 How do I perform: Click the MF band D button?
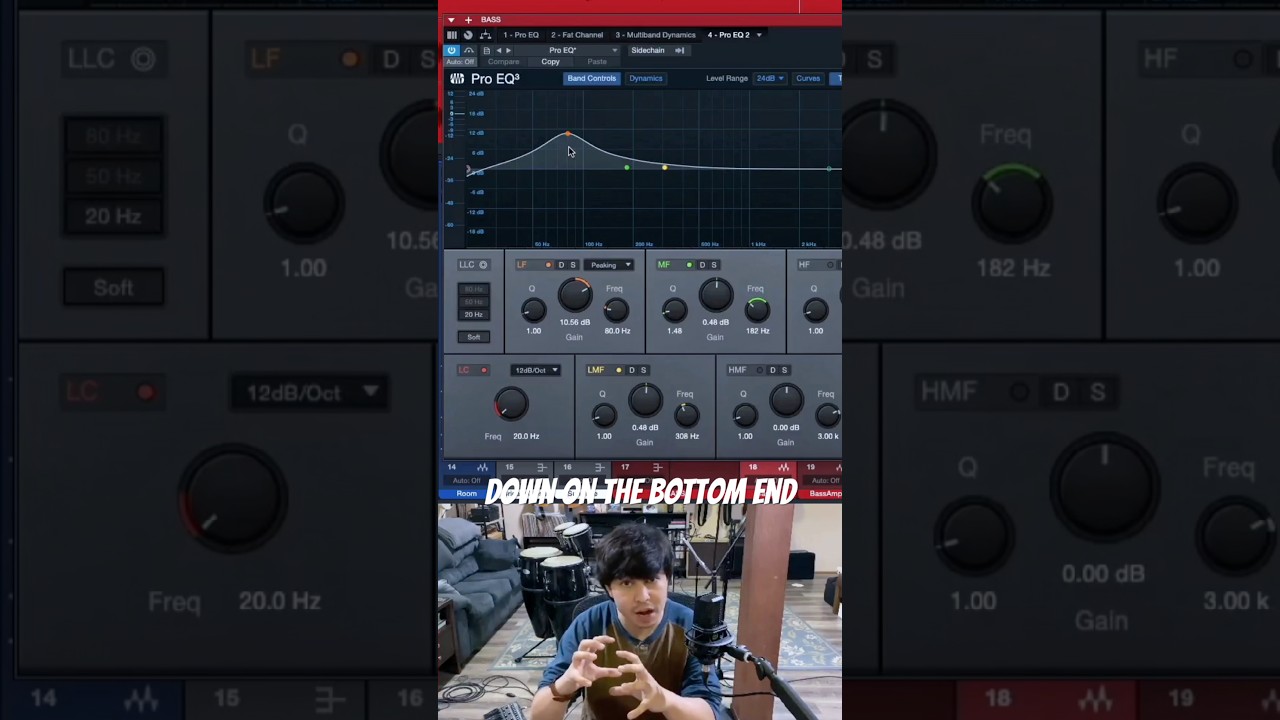pos(702,265)
